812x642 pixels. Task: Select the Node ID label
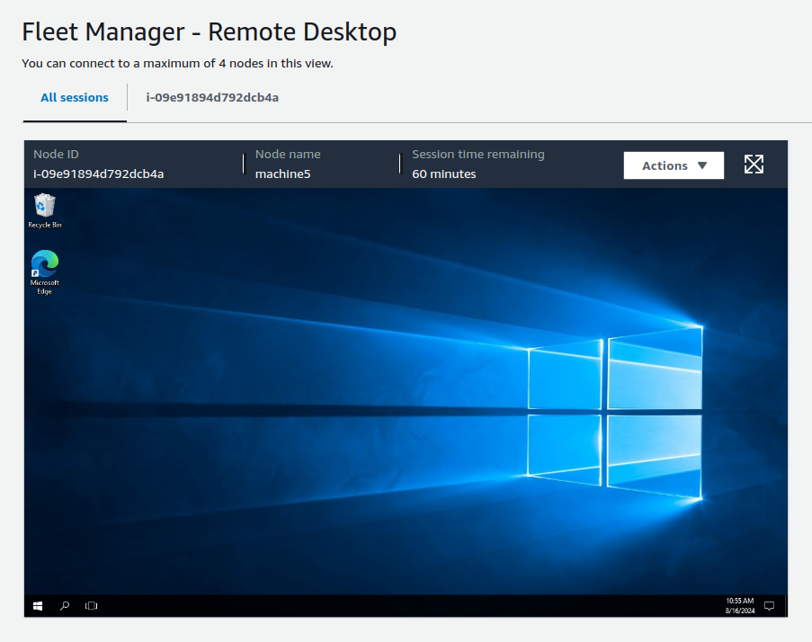[56, 154]
